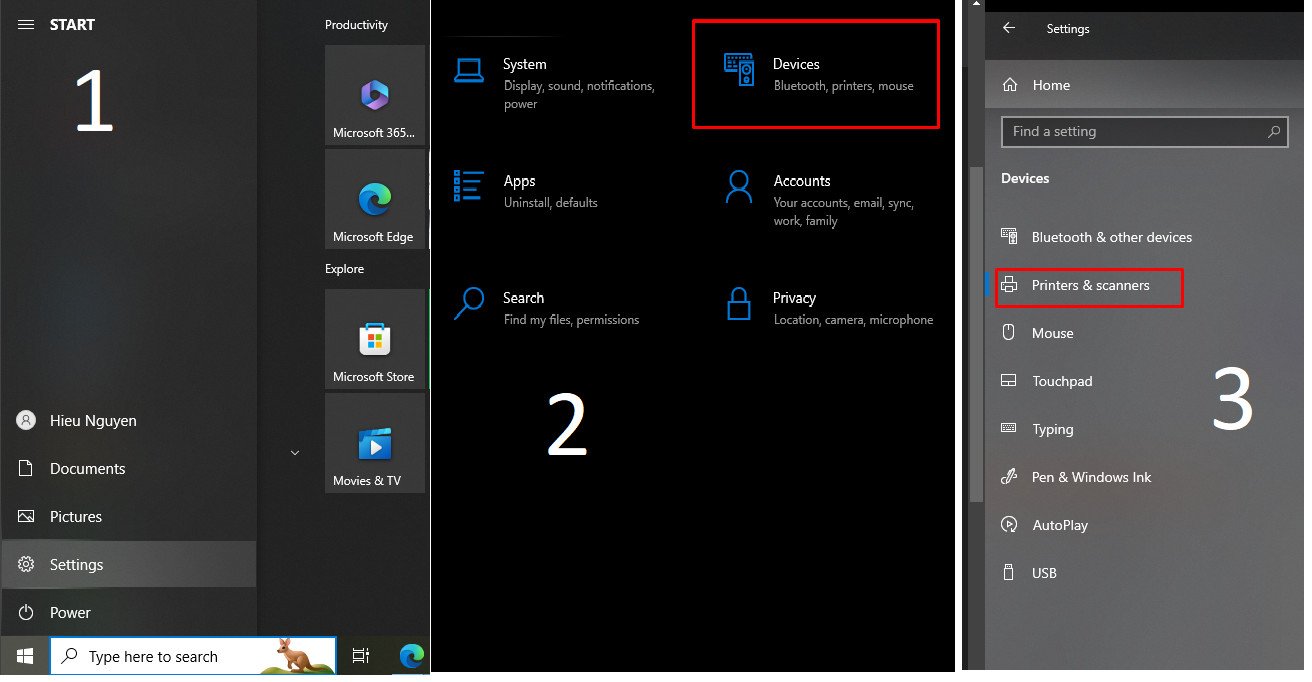Open Apps settings
This screenshot has width=1312, height=682.
click(x=519, y=190)
